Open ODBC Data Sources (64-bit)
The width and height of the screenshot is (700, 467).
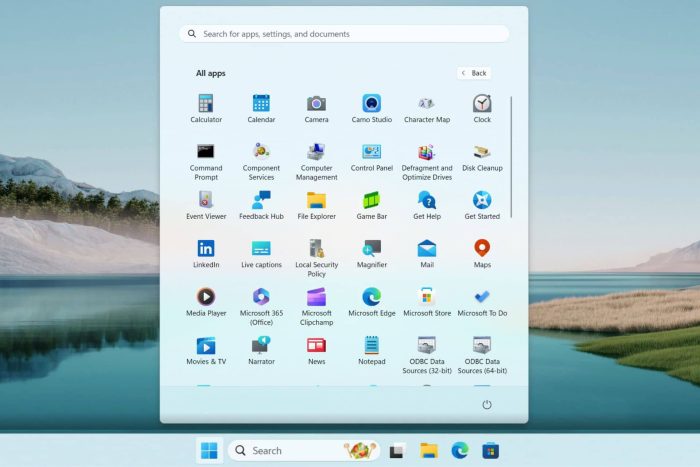click(482, 355)
